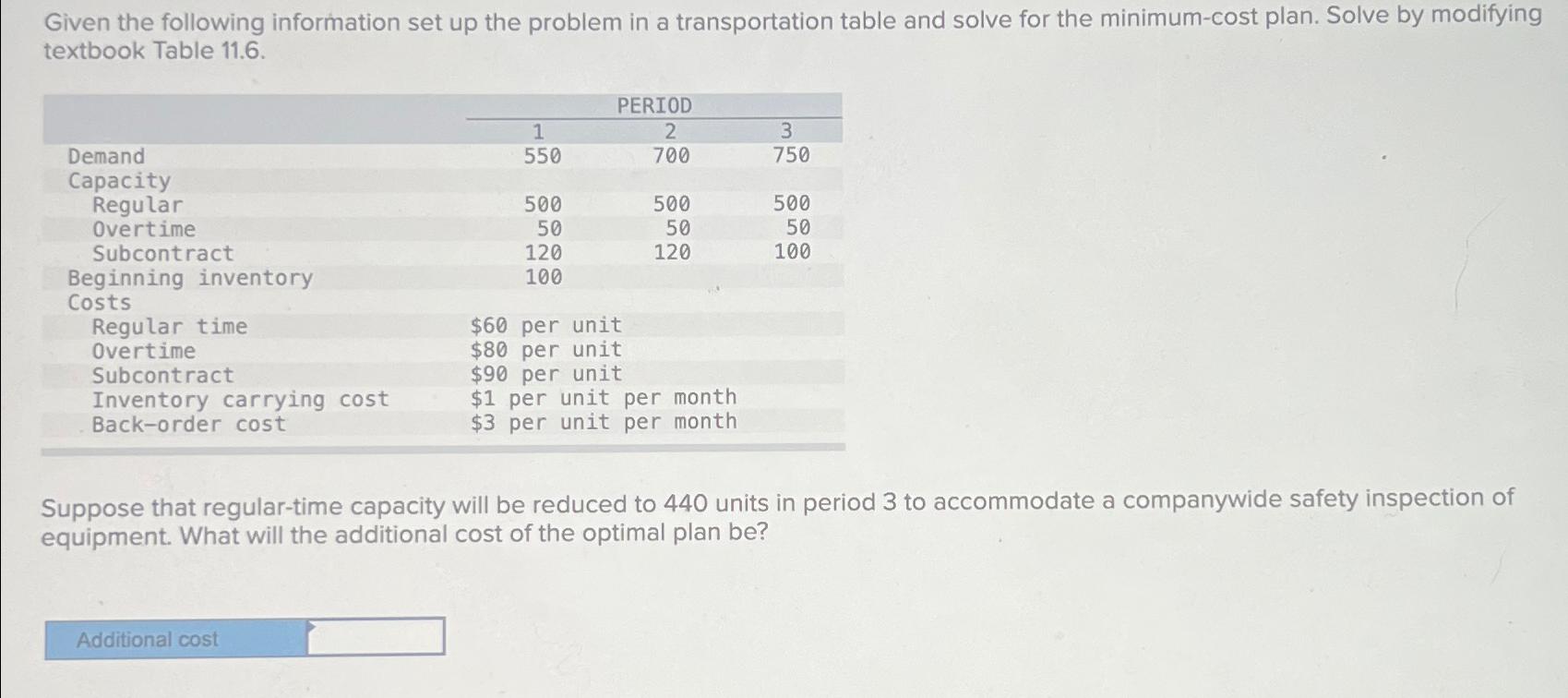1568x698 pixels.
Task: Select the Capacity row heading
Action: (116, 180)
